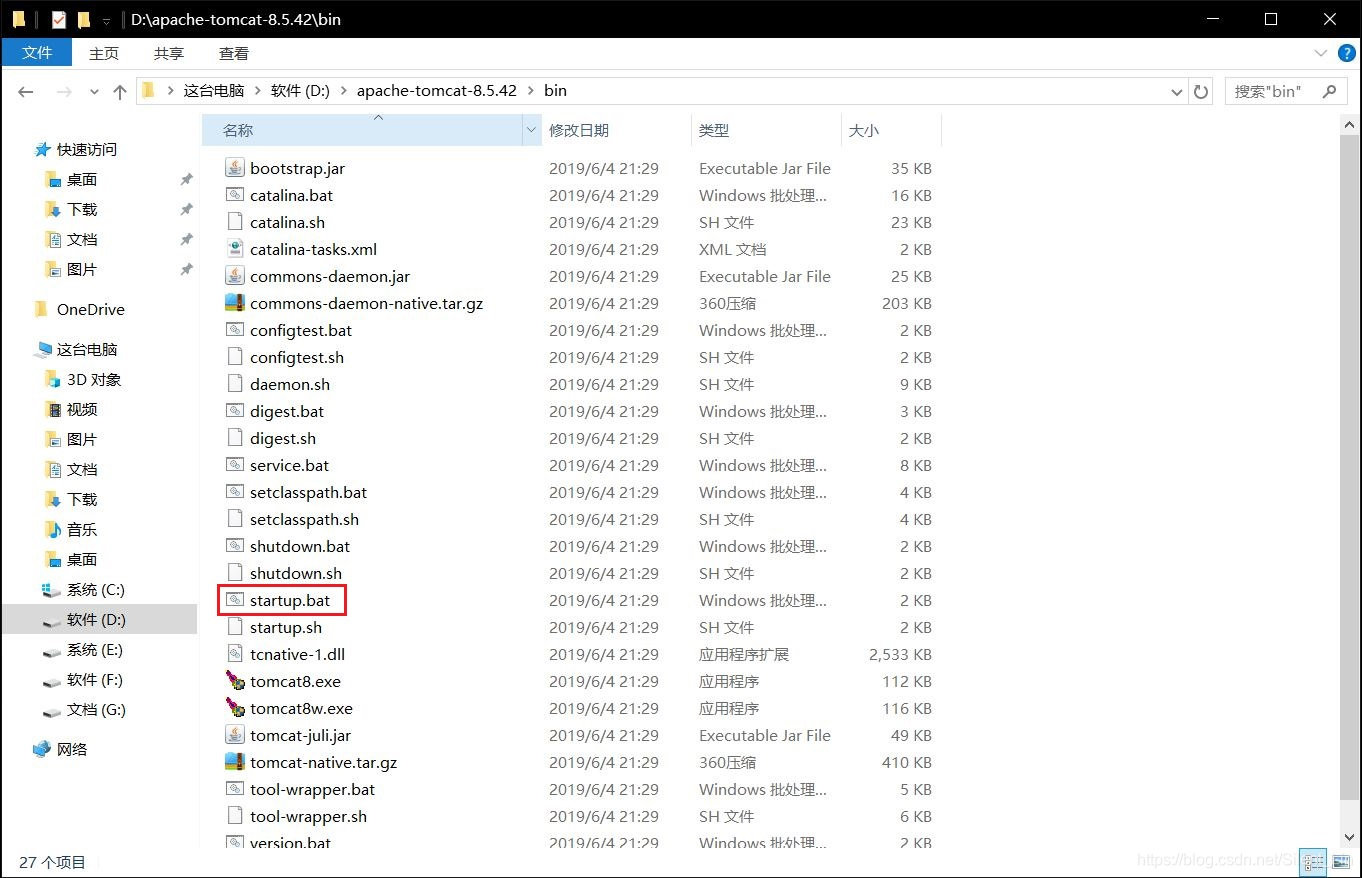The image size is (1362, 878).
Task: Switch to the 主页 ribbon tab
Action: coord(104,53)
